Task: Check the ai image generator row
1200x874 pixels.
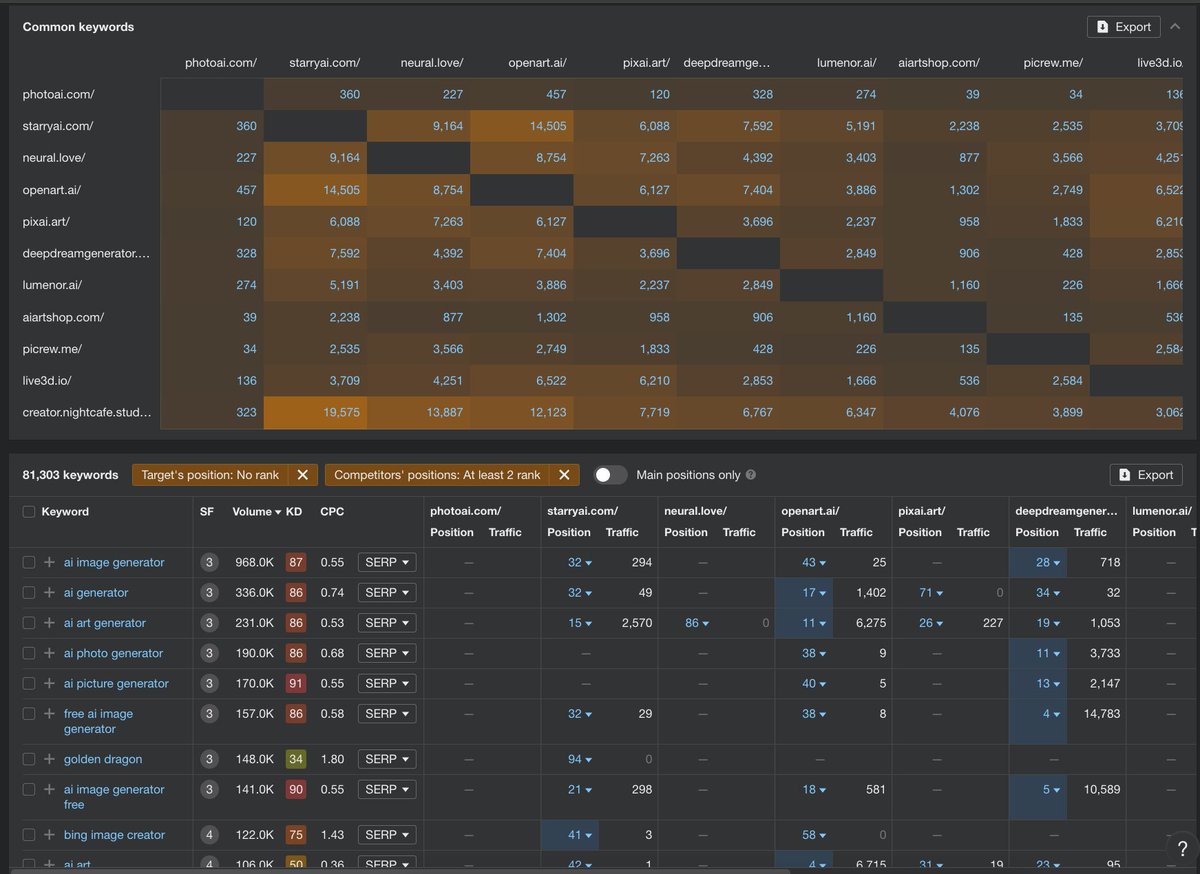Action: [29, 562]
